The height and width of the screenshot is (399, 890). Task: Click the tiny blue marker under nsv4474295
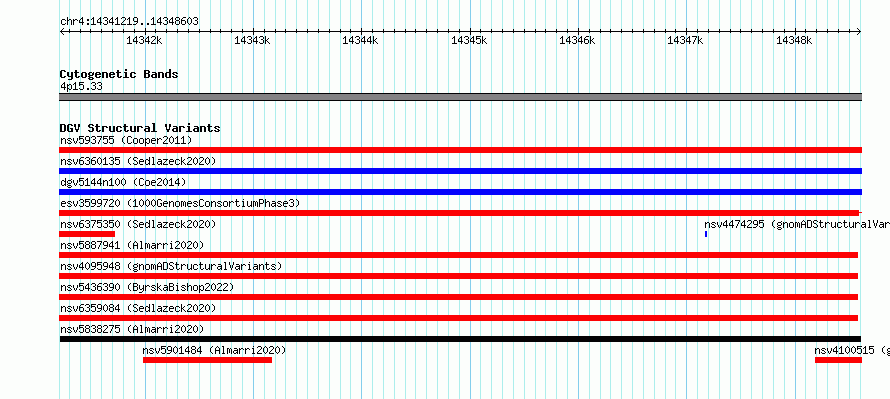click(706, 234)
